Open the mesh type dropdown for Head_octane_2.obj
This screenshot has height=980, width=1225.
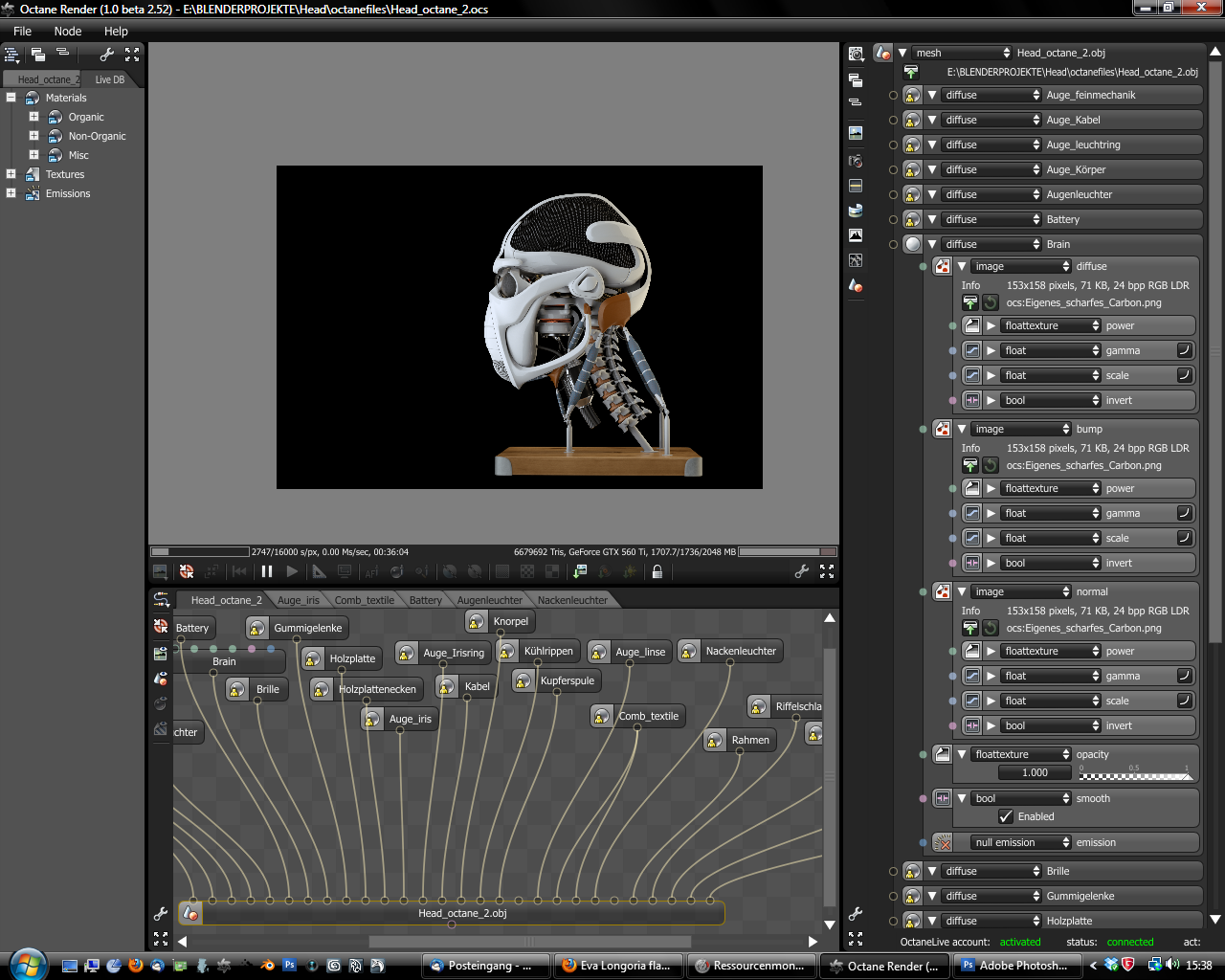pos(961,53)
